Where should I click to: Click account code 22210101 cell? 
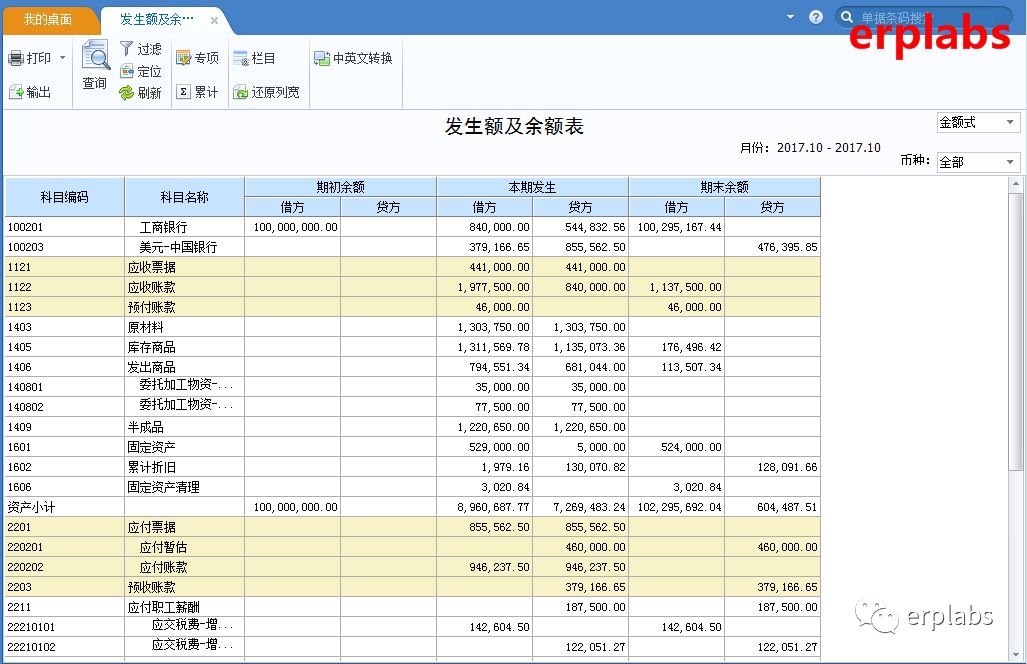click(65, 627)
